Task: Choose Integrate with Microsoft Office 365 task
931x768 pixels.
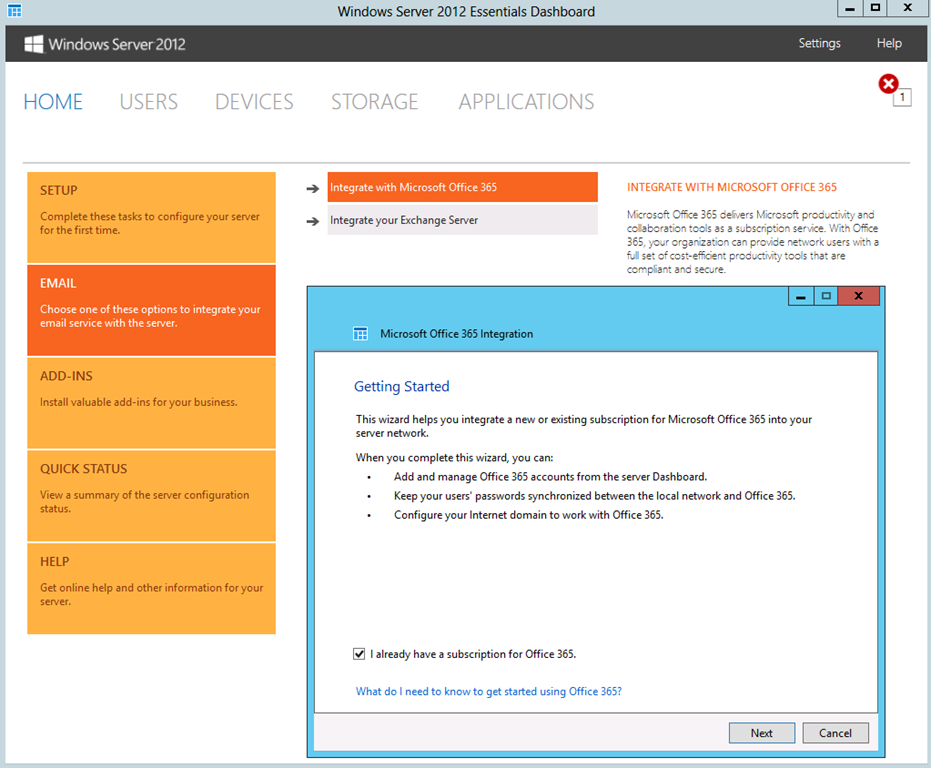Action: (x=463, y=187)
